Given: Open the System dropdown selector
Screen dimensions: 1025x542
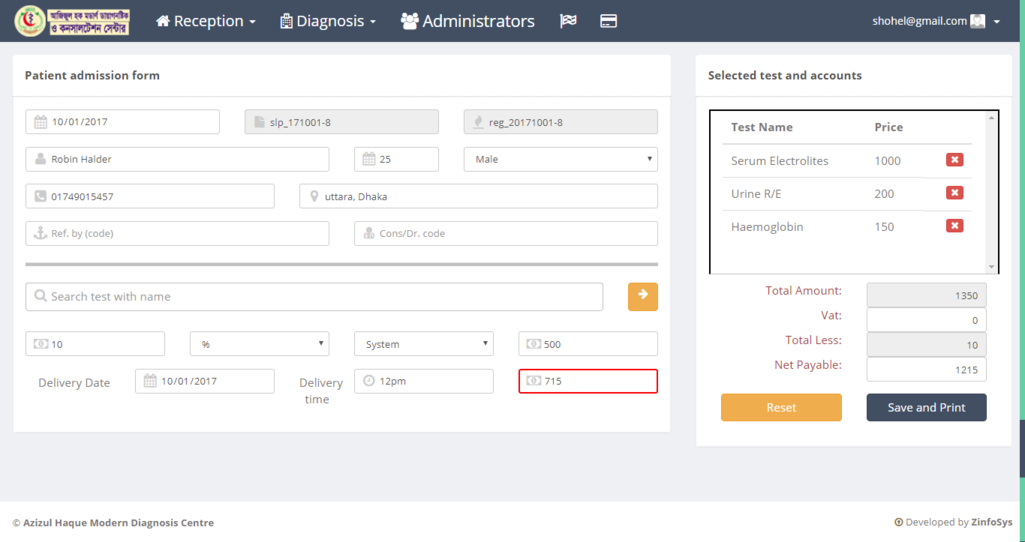Looking at the screenshot, I should [x=423, y=344].
